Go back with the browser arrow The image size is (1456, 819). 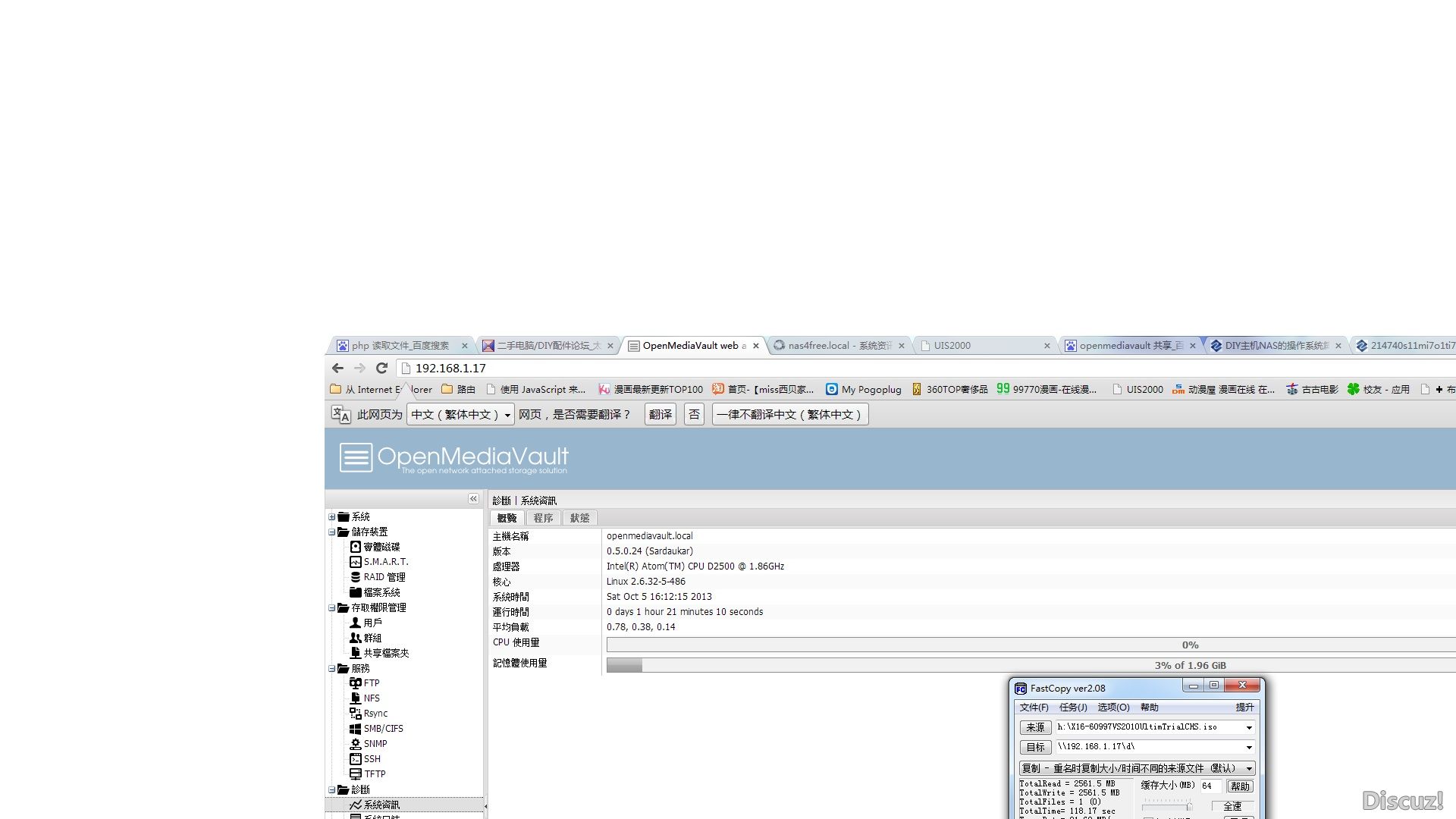point(337,368)
